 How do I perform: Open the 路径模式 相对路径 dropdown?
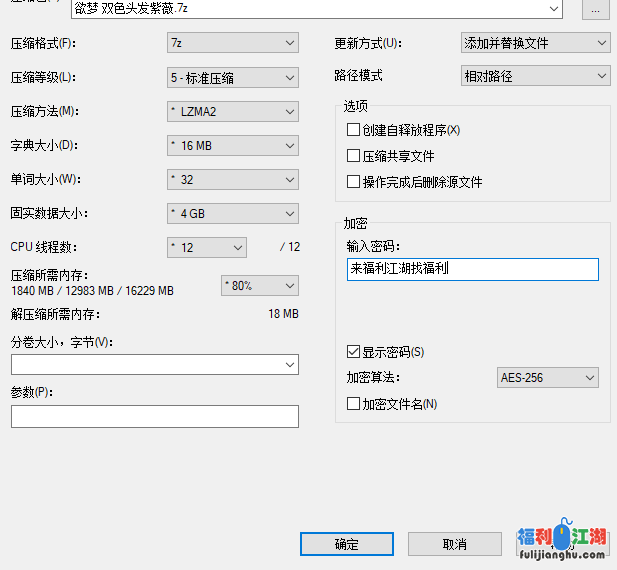[535, 75]
